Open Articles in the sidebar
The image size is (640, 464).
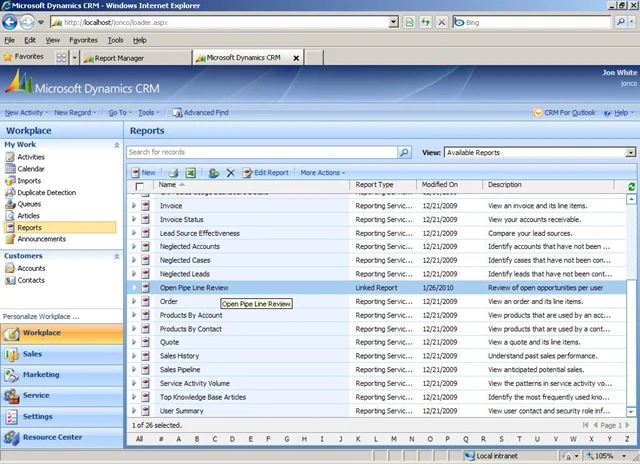(x=28, y=215)
